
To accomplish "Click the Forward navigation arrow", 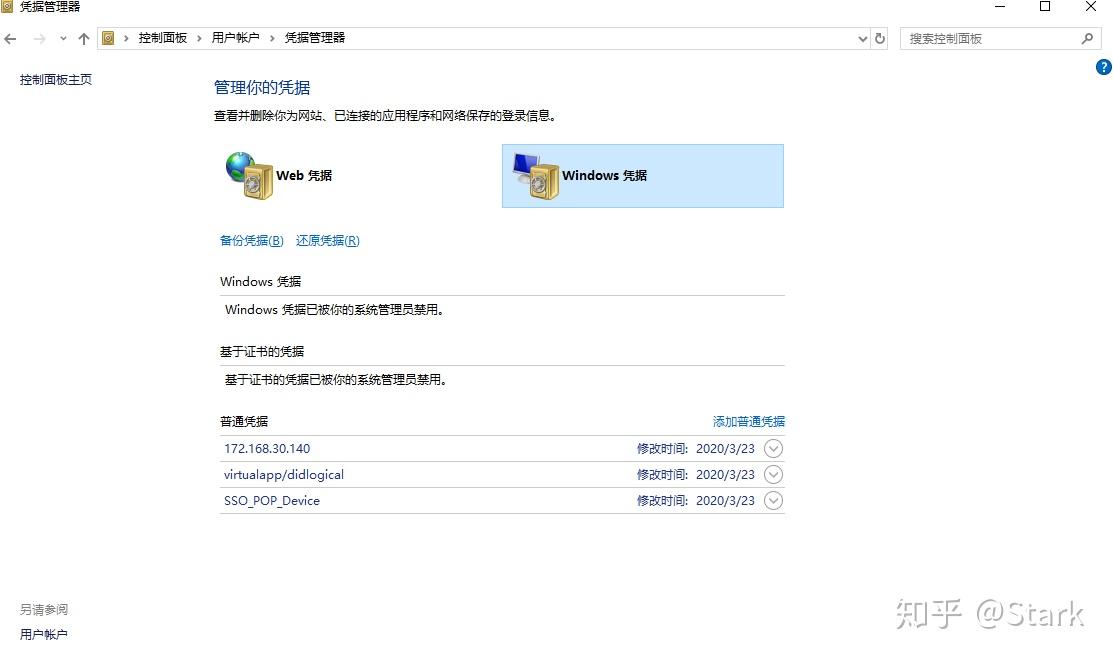I will coord(40,39).
